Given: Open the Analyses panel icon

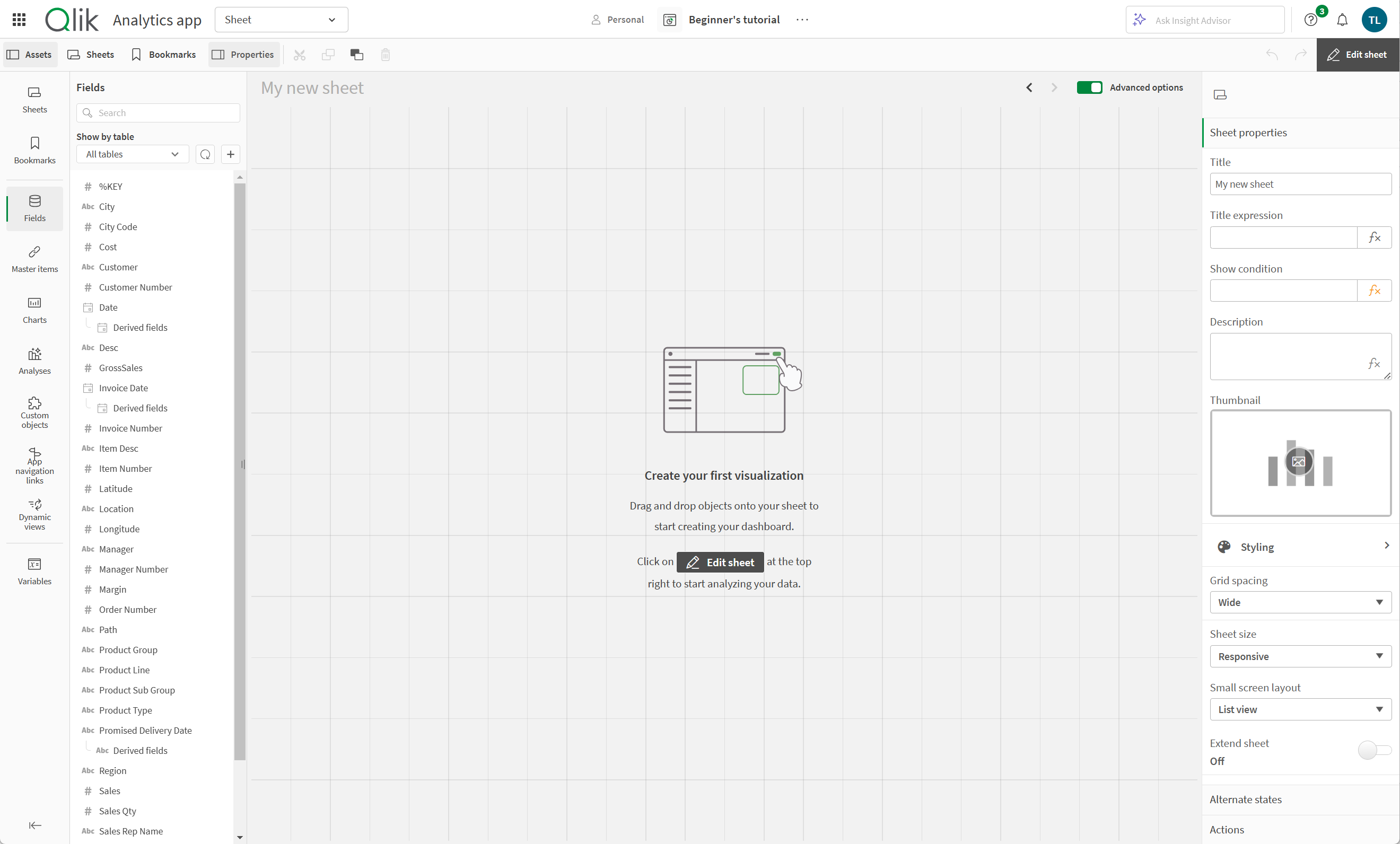Looking at the screenshot, I should (x=34, y=360).
